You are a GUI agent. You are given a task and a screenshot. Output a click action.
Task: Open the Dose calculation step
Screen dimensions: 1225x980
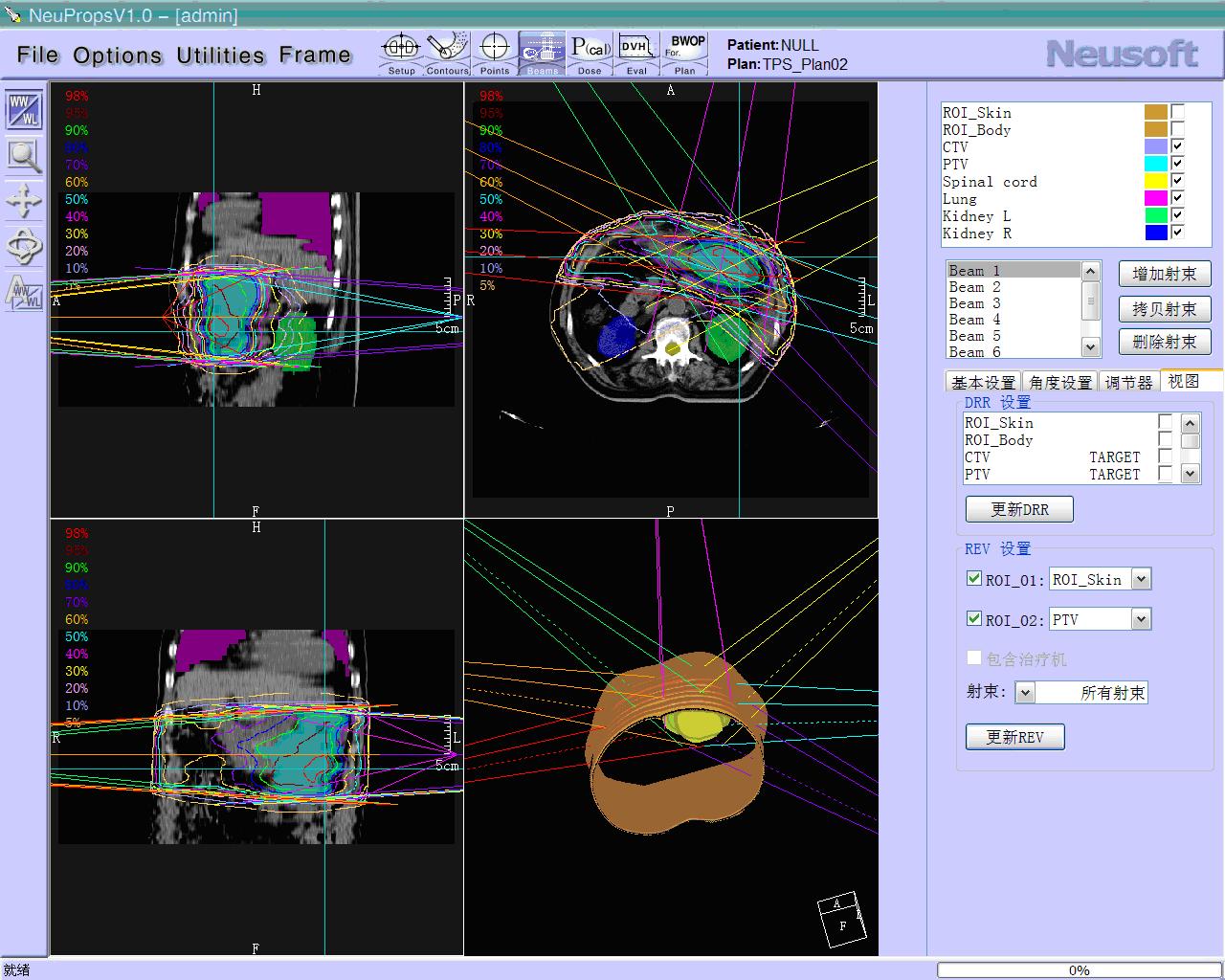click(x=590, y=54)
